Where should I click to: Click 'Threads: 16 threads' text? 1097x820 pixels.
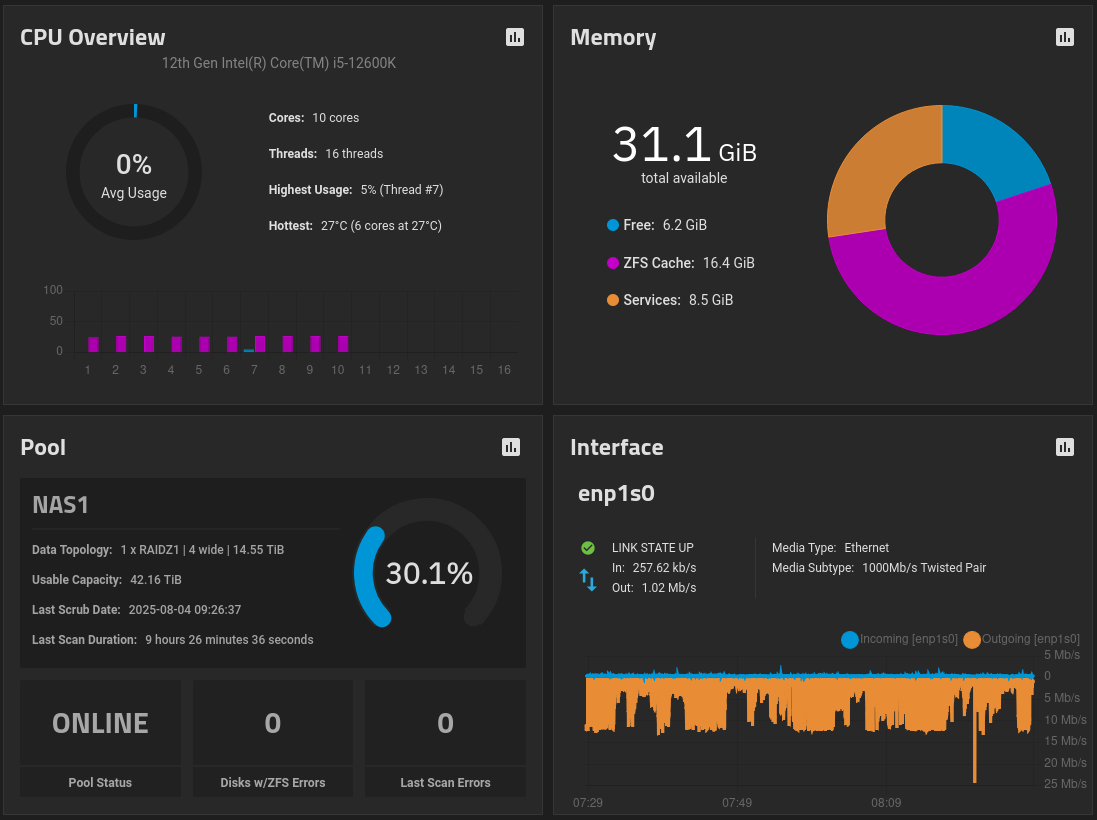coord(326,154)
